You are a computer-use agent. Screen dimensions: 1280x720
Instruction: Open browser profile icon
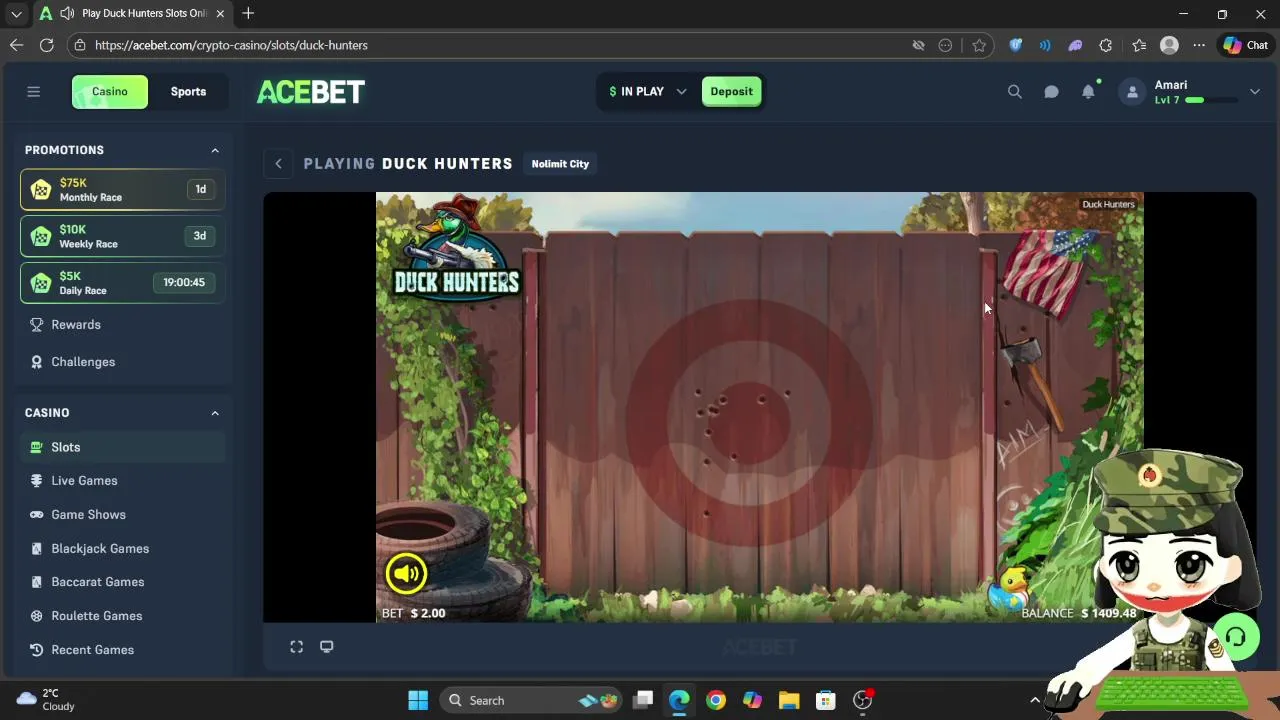pyautogui.click(x=1169, y=45)
